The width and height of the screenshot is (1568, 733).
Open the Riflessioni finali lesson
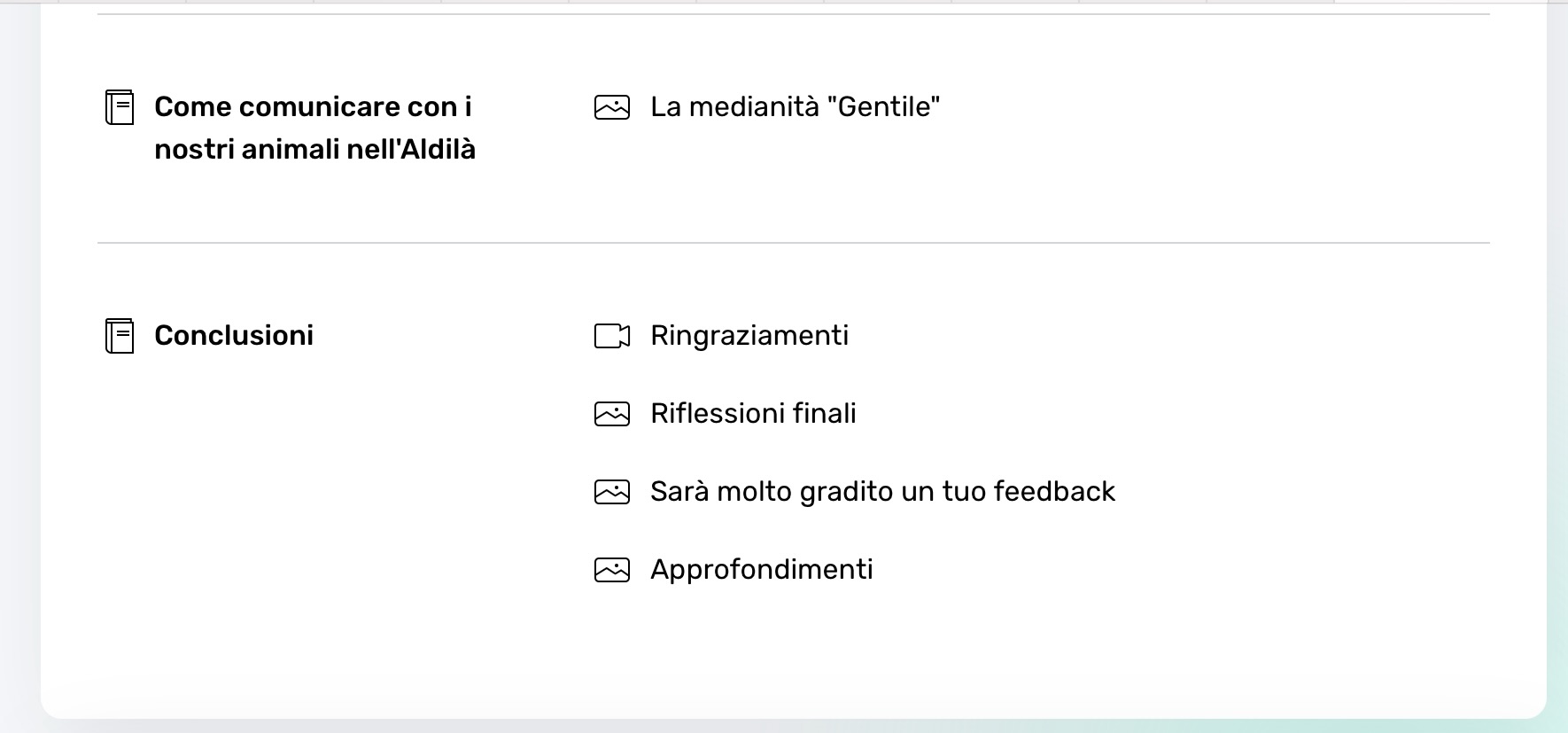coord(753,414)
